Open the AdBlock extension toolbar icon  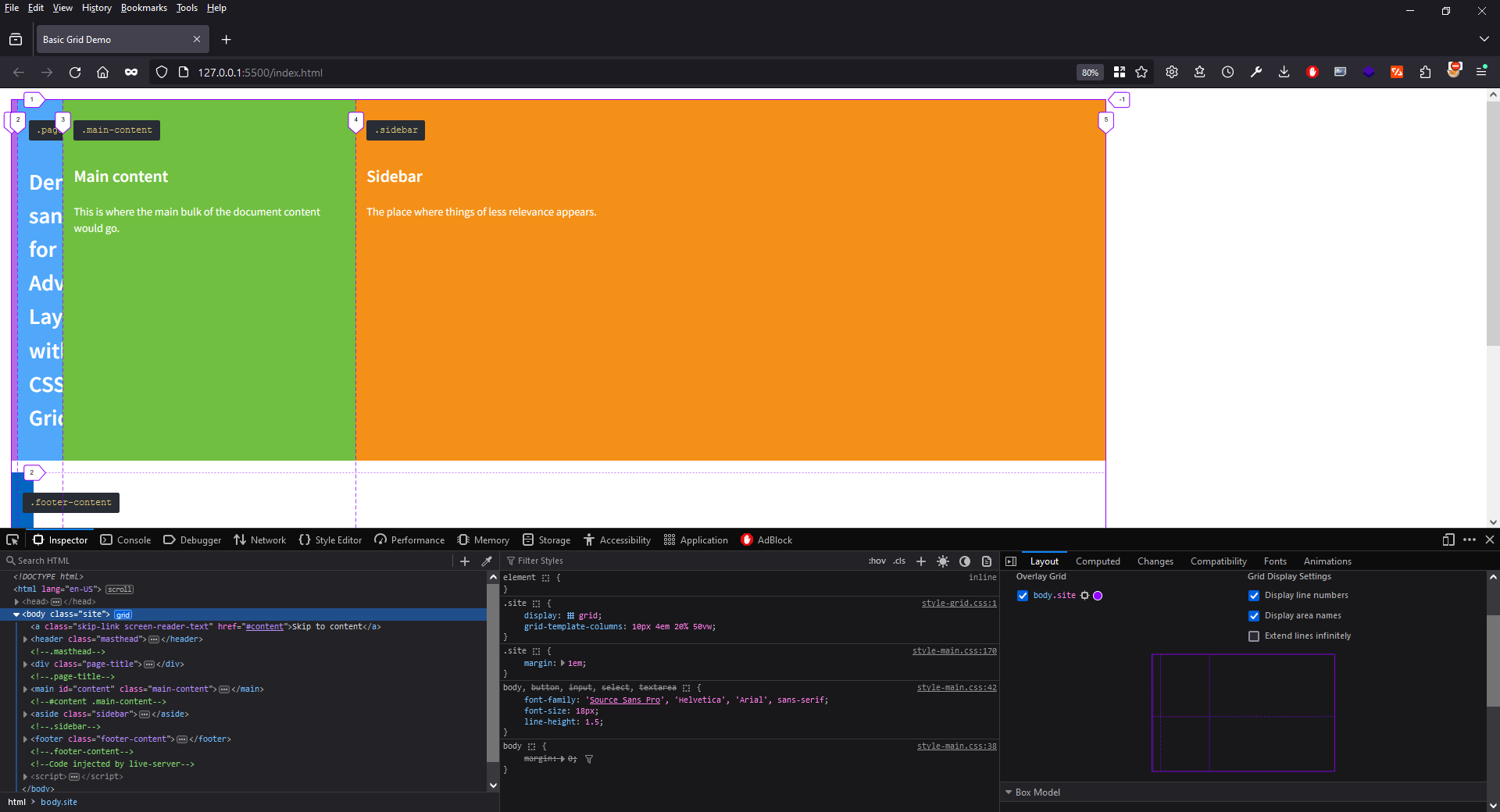1312,72
